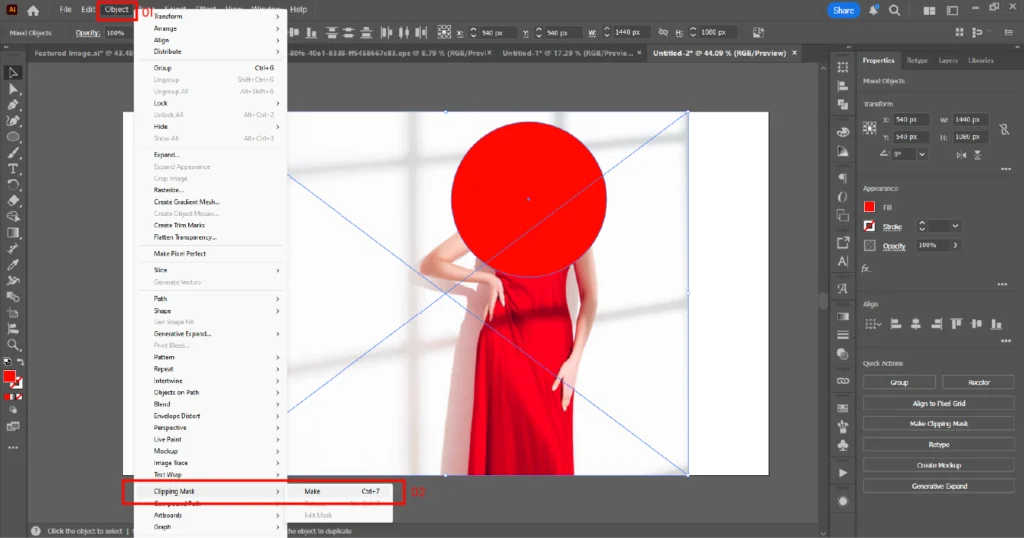Switch to the Retype panel tab
The image size is (1024, 538).
tap(917, 60)
